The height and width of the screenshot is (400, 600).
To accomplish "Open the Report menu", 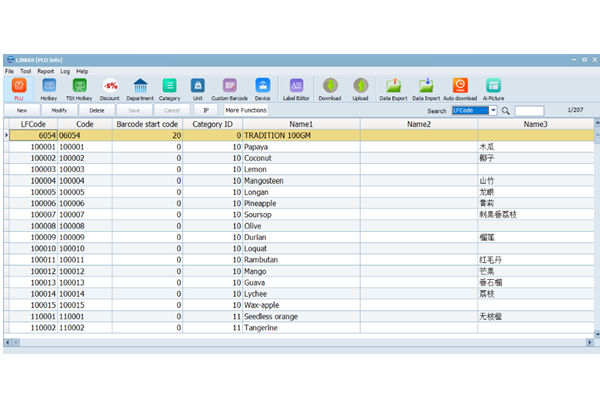I will coord(46,72).
